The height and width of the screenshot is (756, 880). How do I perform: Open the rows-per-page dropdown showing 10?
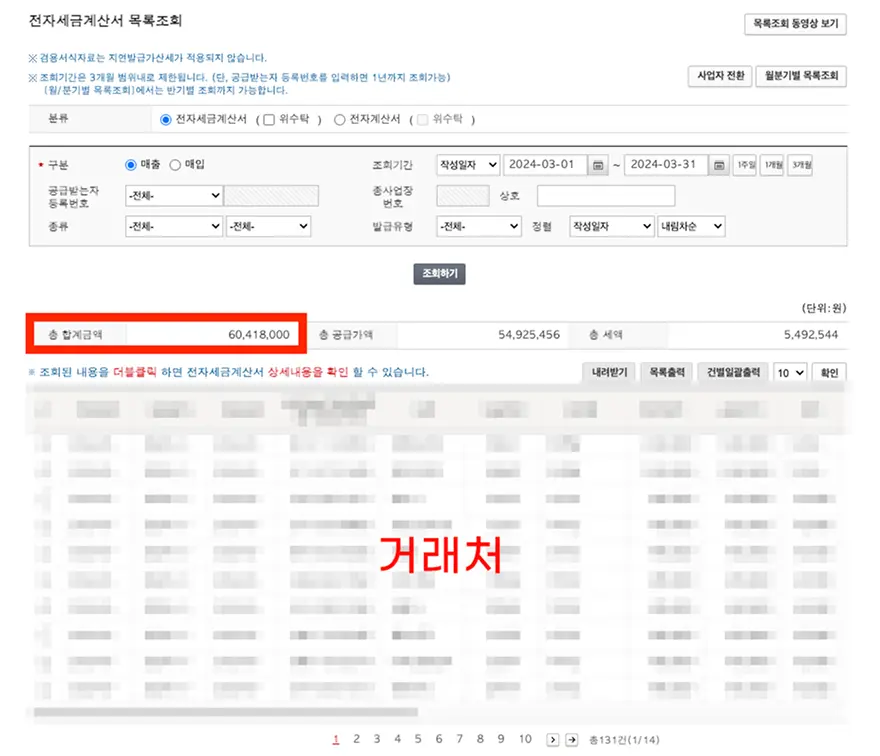[x=790, y=372]
